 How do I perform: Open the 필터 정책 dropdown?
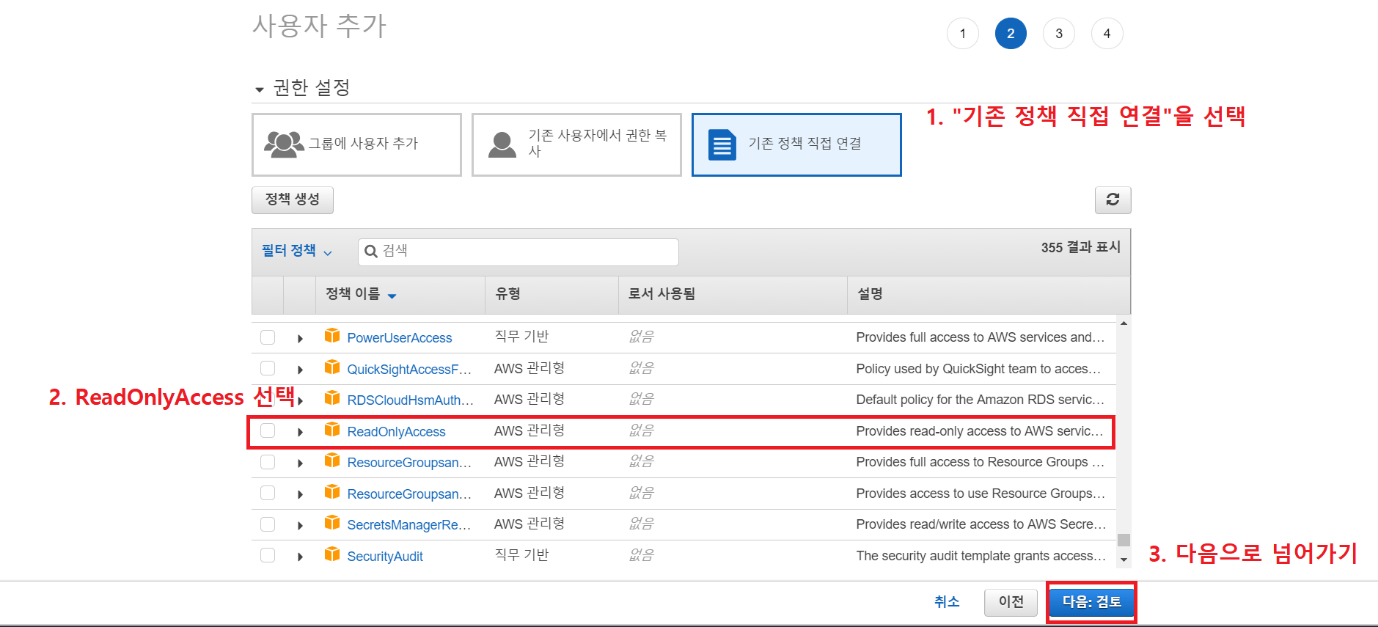(296, 251)
